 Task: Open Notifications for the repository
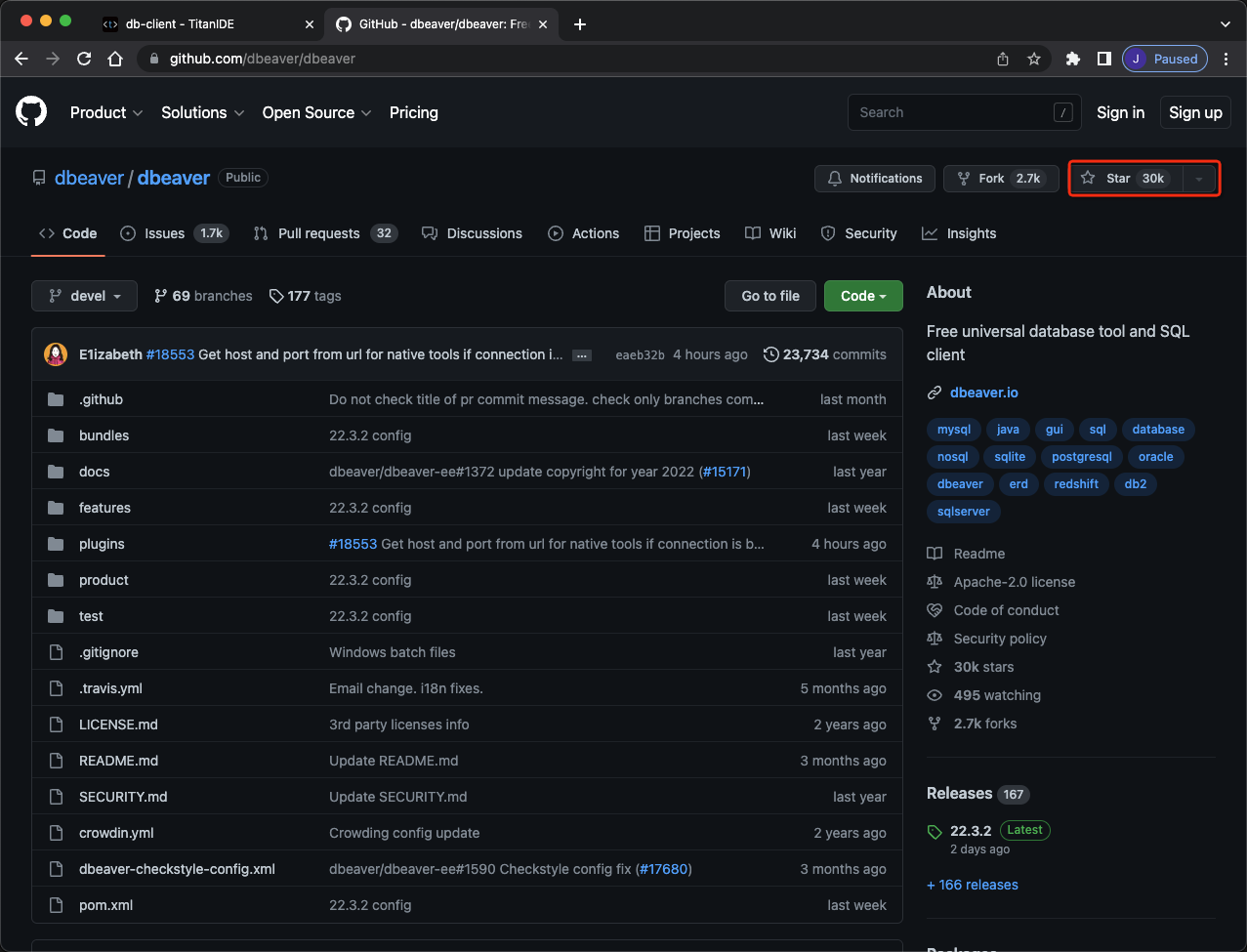pos(874,179)
